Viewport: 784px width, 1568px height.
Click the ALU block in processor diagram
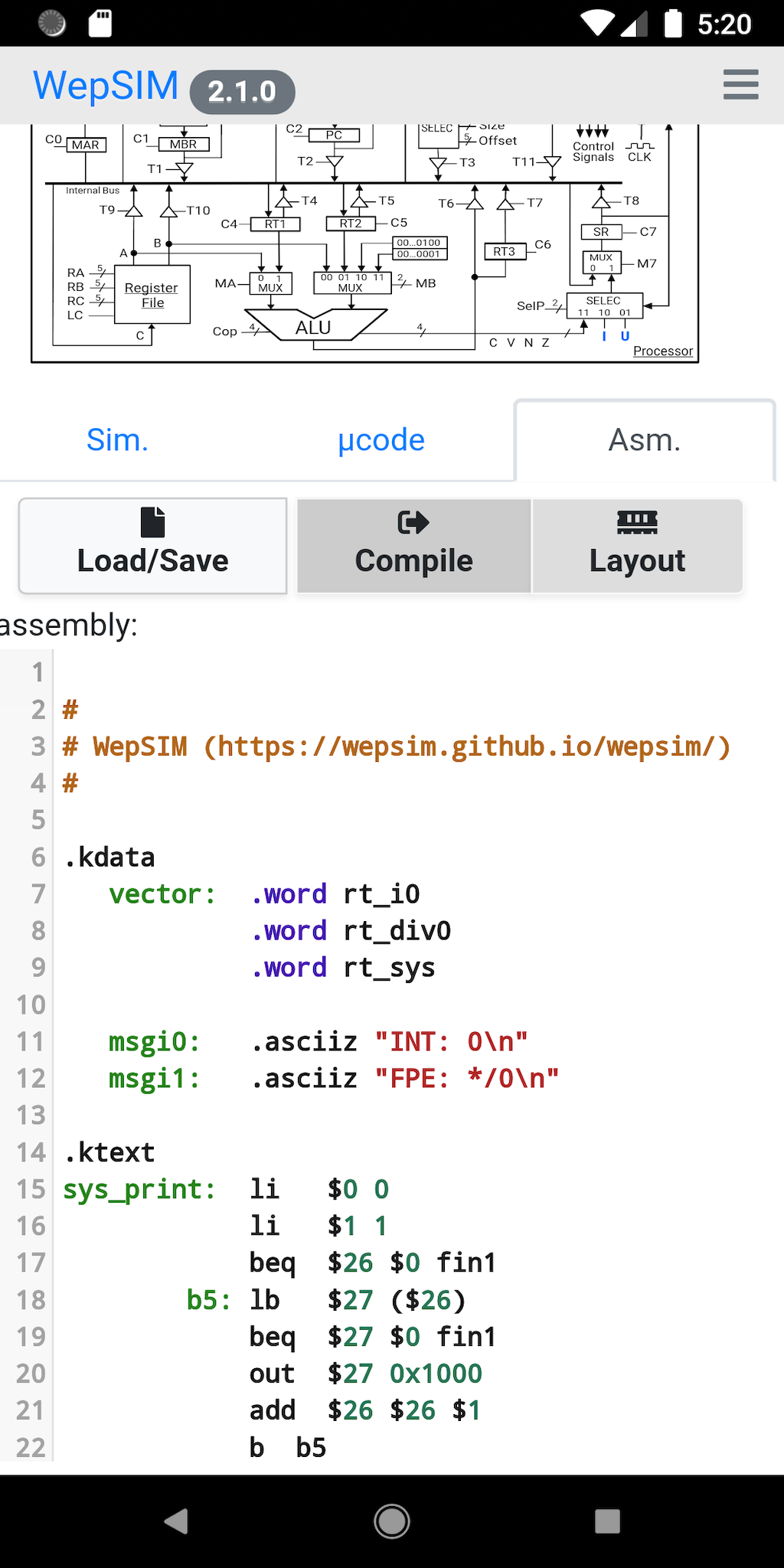click(x=314, y=327)
